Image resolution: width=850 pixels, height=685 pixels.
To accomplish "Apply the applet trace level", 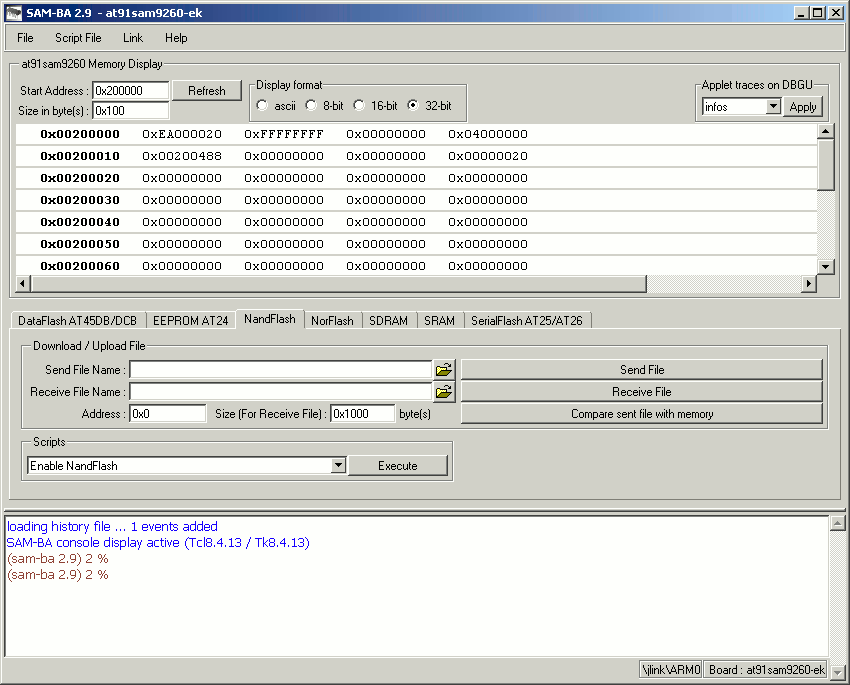I will tap(803, 107).
